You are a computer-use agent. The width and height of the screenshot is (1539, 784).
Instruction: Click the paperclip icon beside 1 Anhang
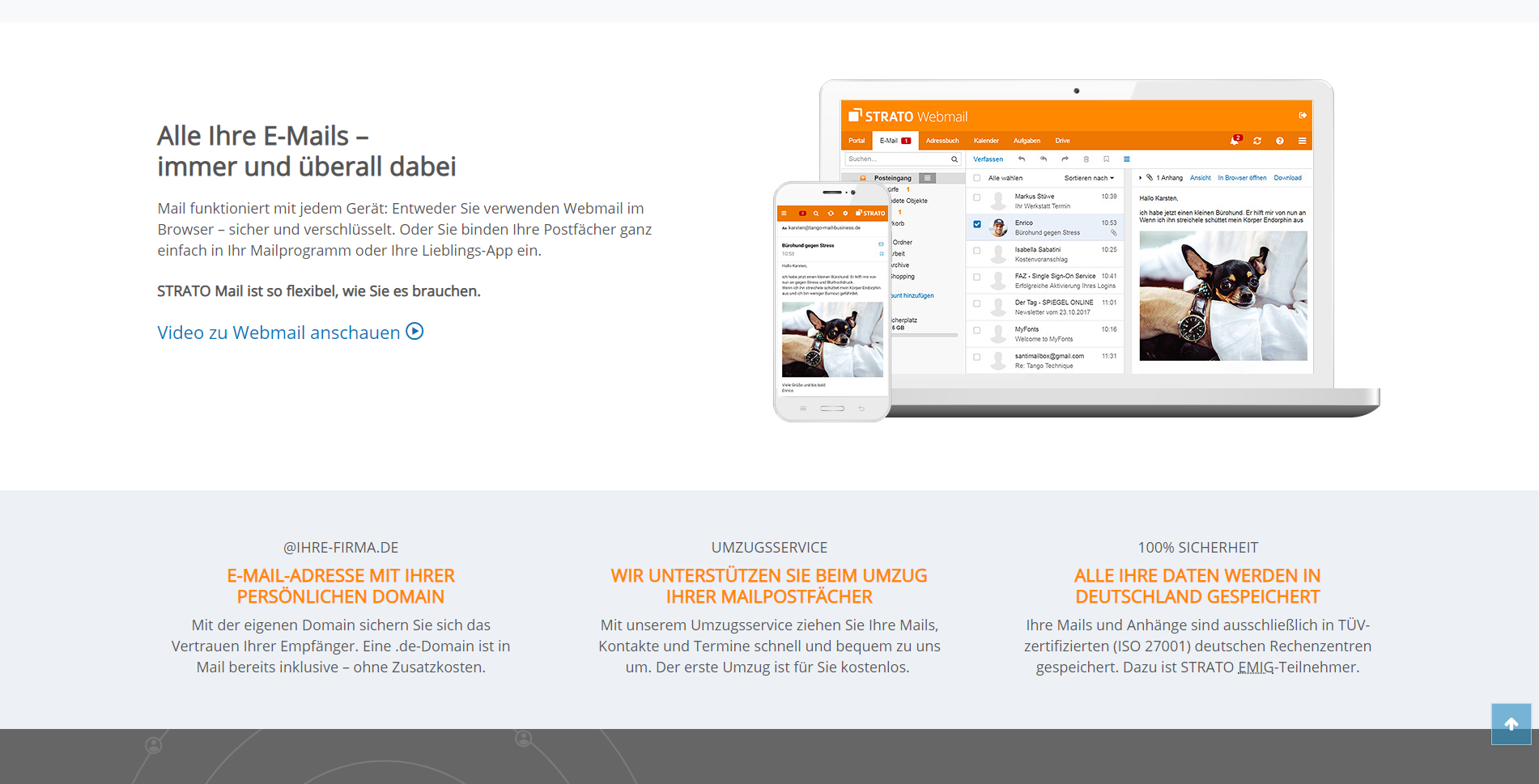click(1150, 178)
